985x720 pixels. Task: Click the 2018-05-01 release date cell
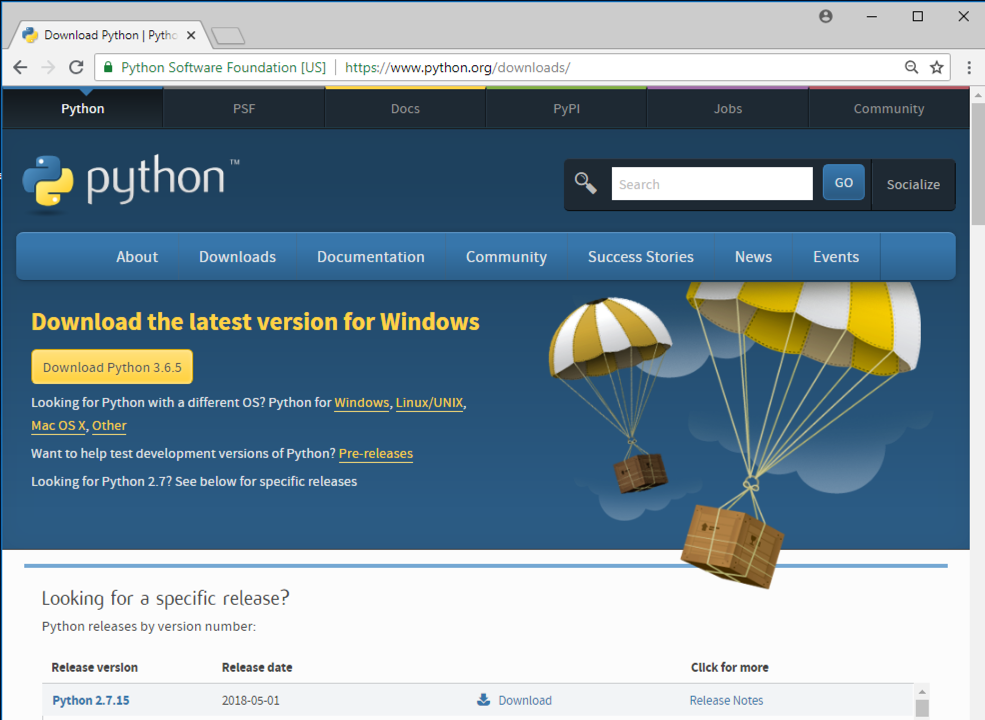tap(251, 700)
